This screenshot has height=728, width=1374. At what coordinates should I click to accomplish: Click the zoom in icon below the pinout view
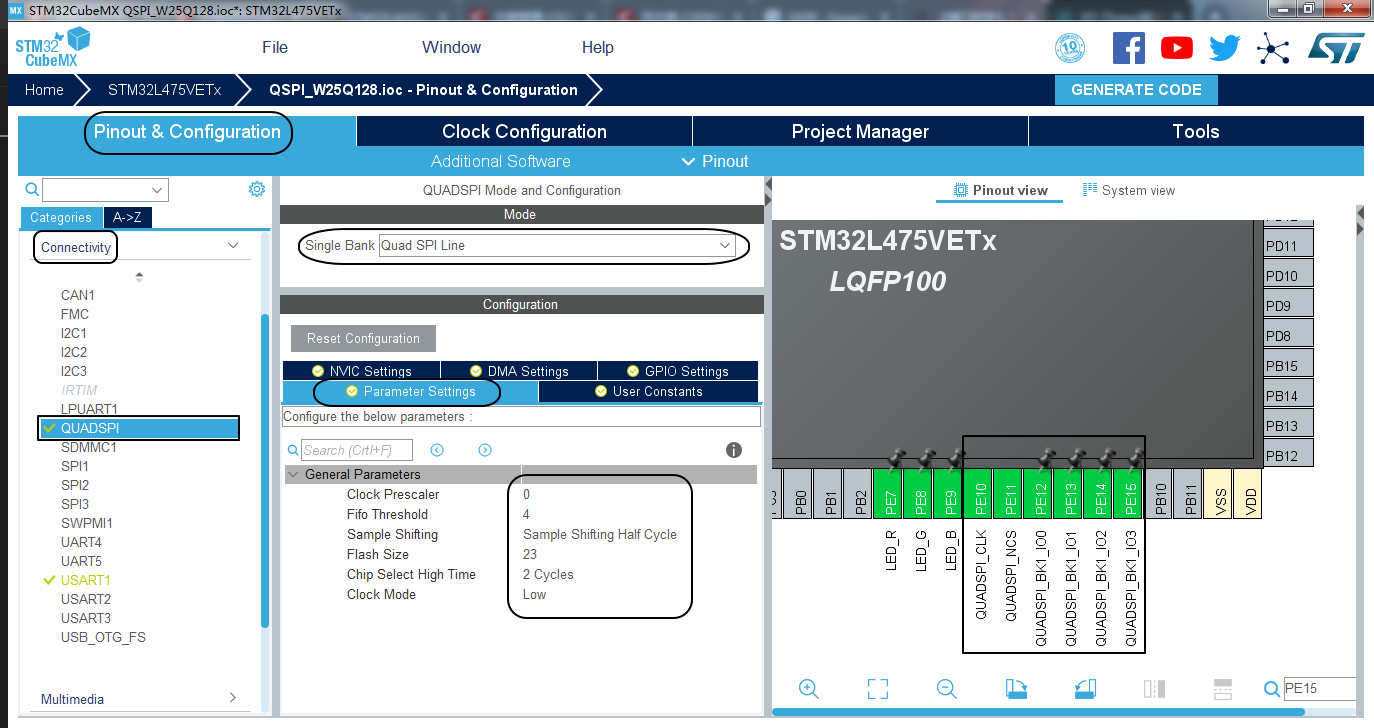(809, 688)
